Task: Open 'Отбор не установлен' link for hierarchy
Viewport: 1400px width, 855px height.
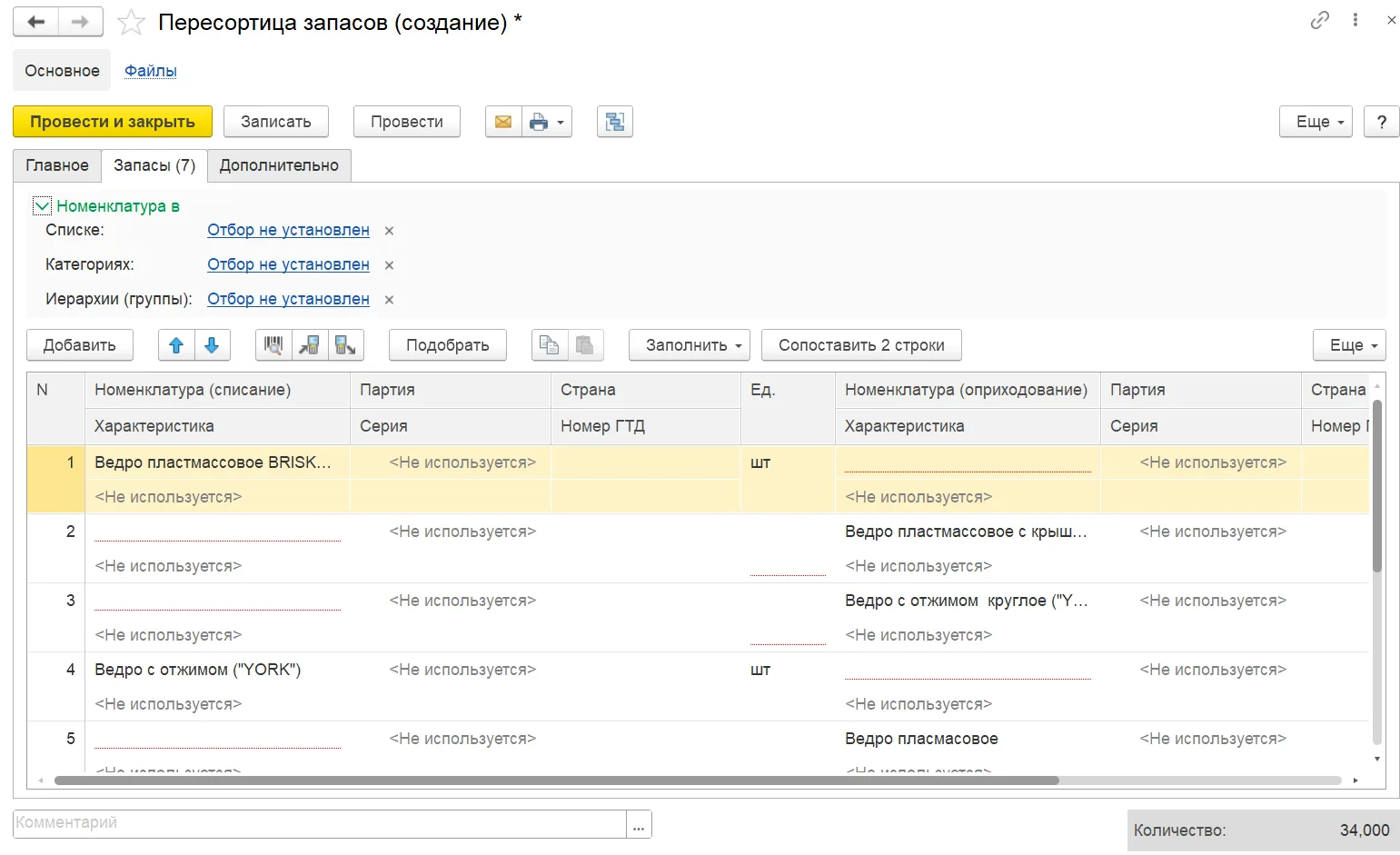Action: pos(288,299)
